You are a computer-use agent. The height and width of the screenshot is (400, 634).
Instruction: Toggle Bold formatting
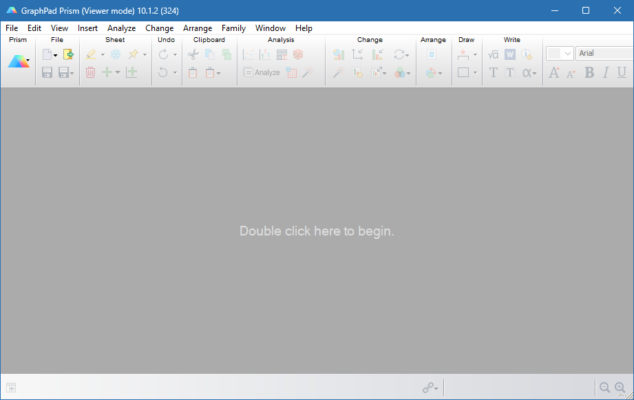click(589, 72)
